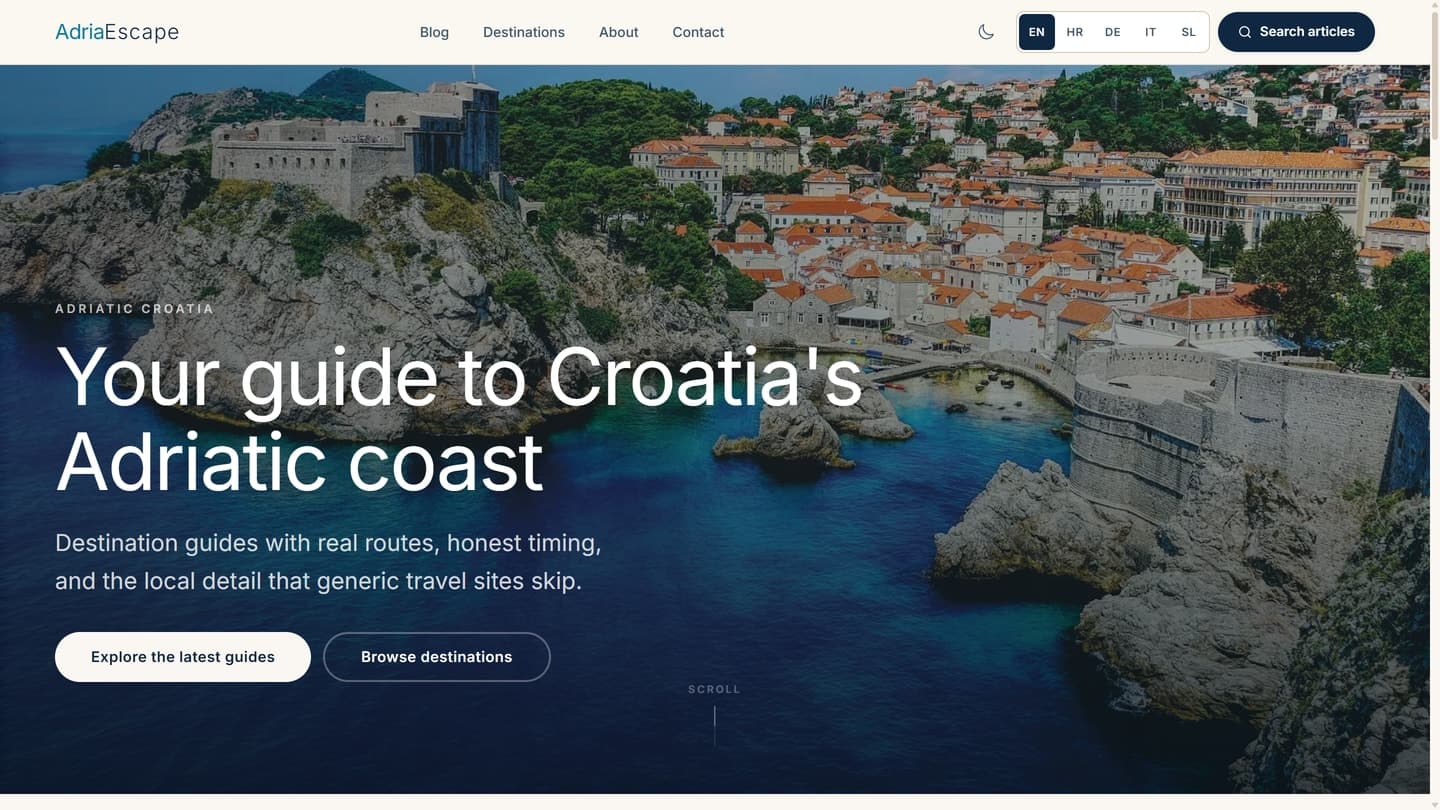Screen dimensions: 1440x810
Task: Open the Destinations page
Action: pyautogui.click(x=524, y=32)
